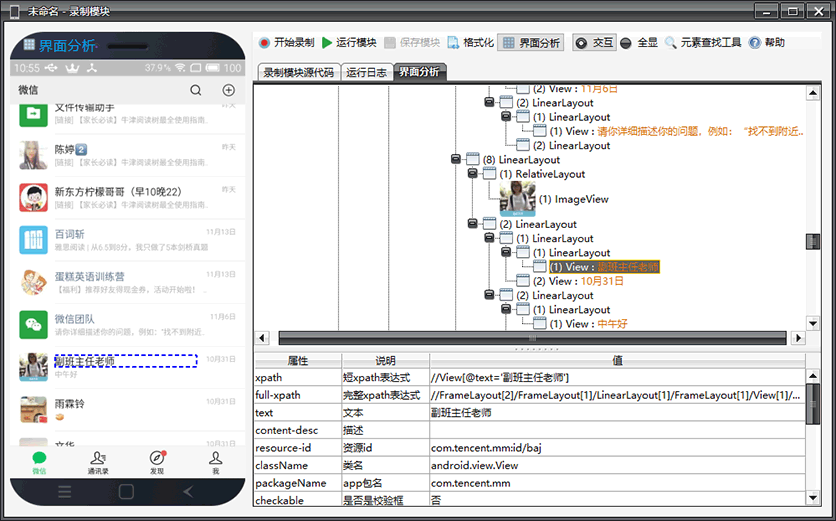Click the ImageView thumbnail in the tree

pyautogui.click(x=517, y=199)
